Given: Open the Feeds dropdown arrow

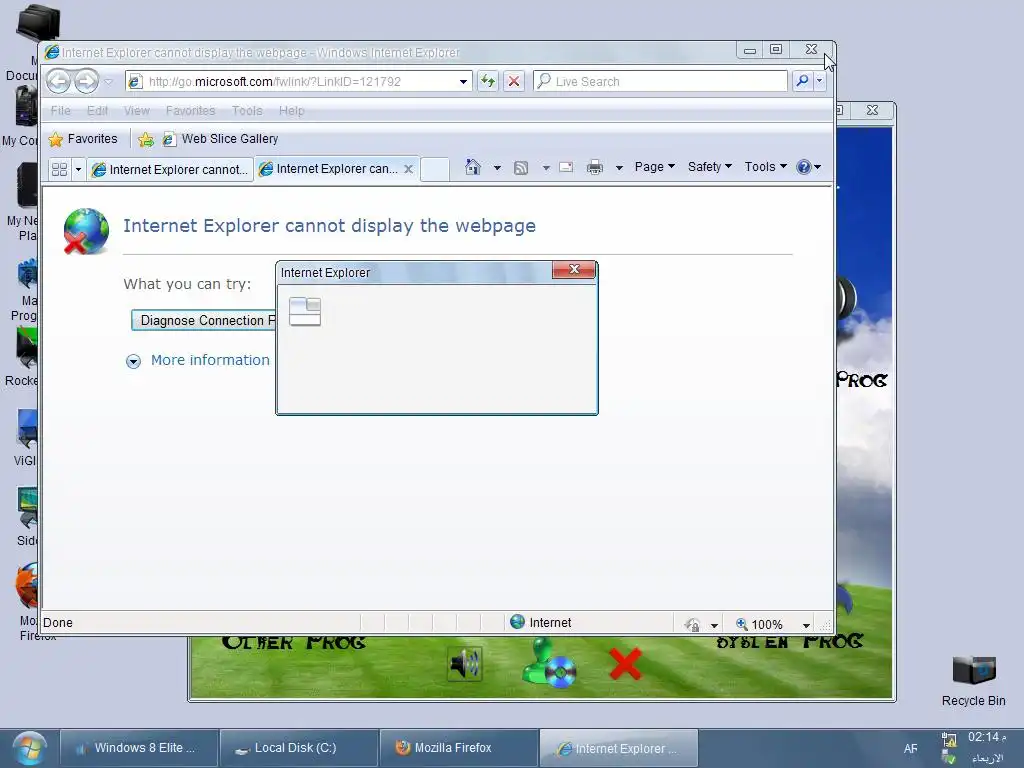Looking at the screenshot, I should click(x=546, y=168).
